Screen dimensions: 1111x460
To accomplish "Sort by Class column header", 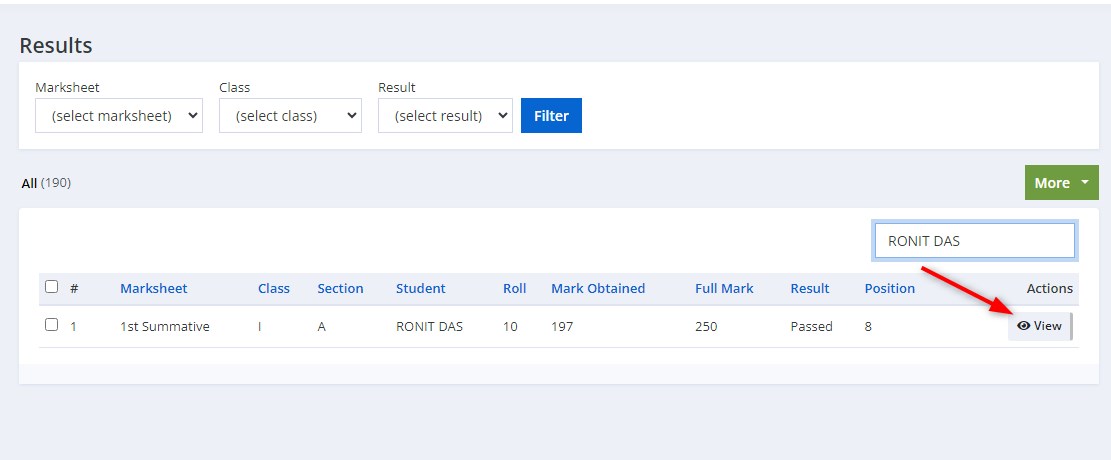I will click(273, 288).
